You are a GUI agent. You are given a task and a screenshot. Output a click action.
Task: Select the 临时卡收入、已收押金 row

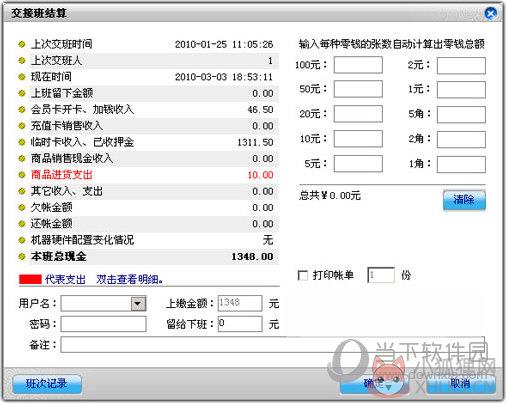tap(149, 142)
